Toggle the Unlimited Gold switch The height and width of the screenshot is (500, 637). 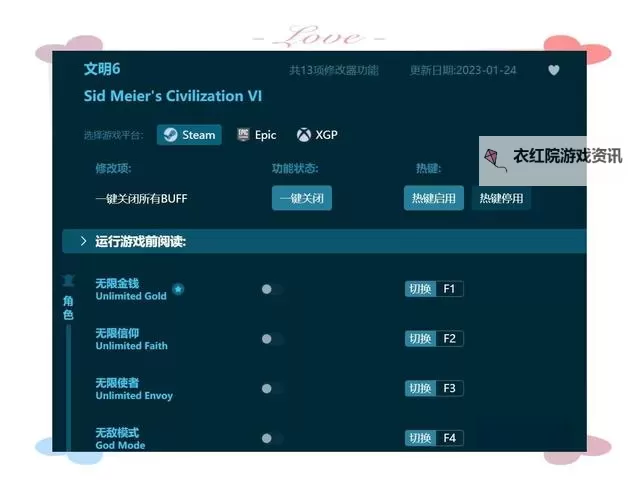(272, 289)
